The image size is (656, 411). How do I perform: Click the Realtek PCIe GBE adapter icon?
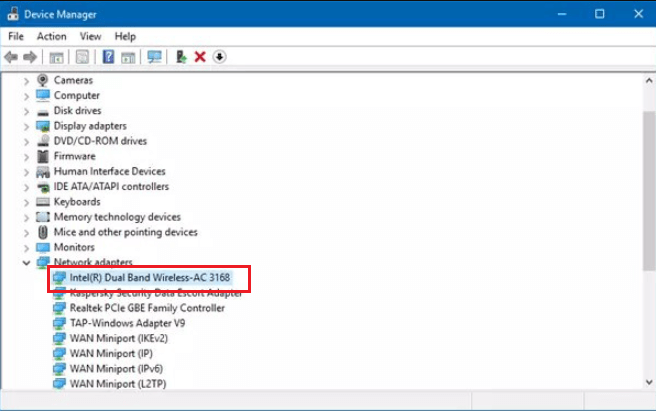[59, 308]
